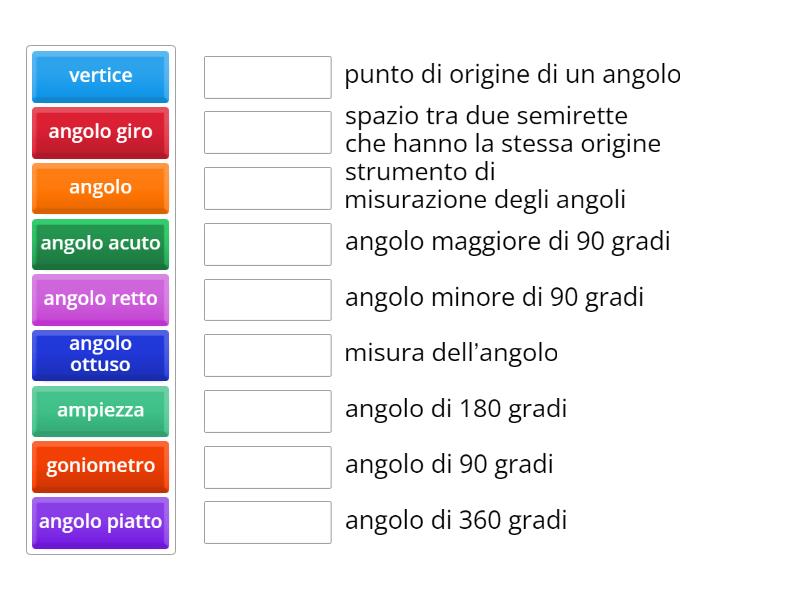Screen dimensions: 800x600
Task: Select the dark blue 'angolo ottuso' tile
Action: click(x=100, y=355)
